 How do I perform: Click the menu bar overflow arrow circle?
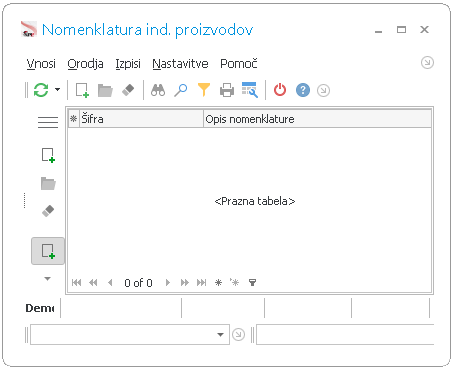coord(427,63)
